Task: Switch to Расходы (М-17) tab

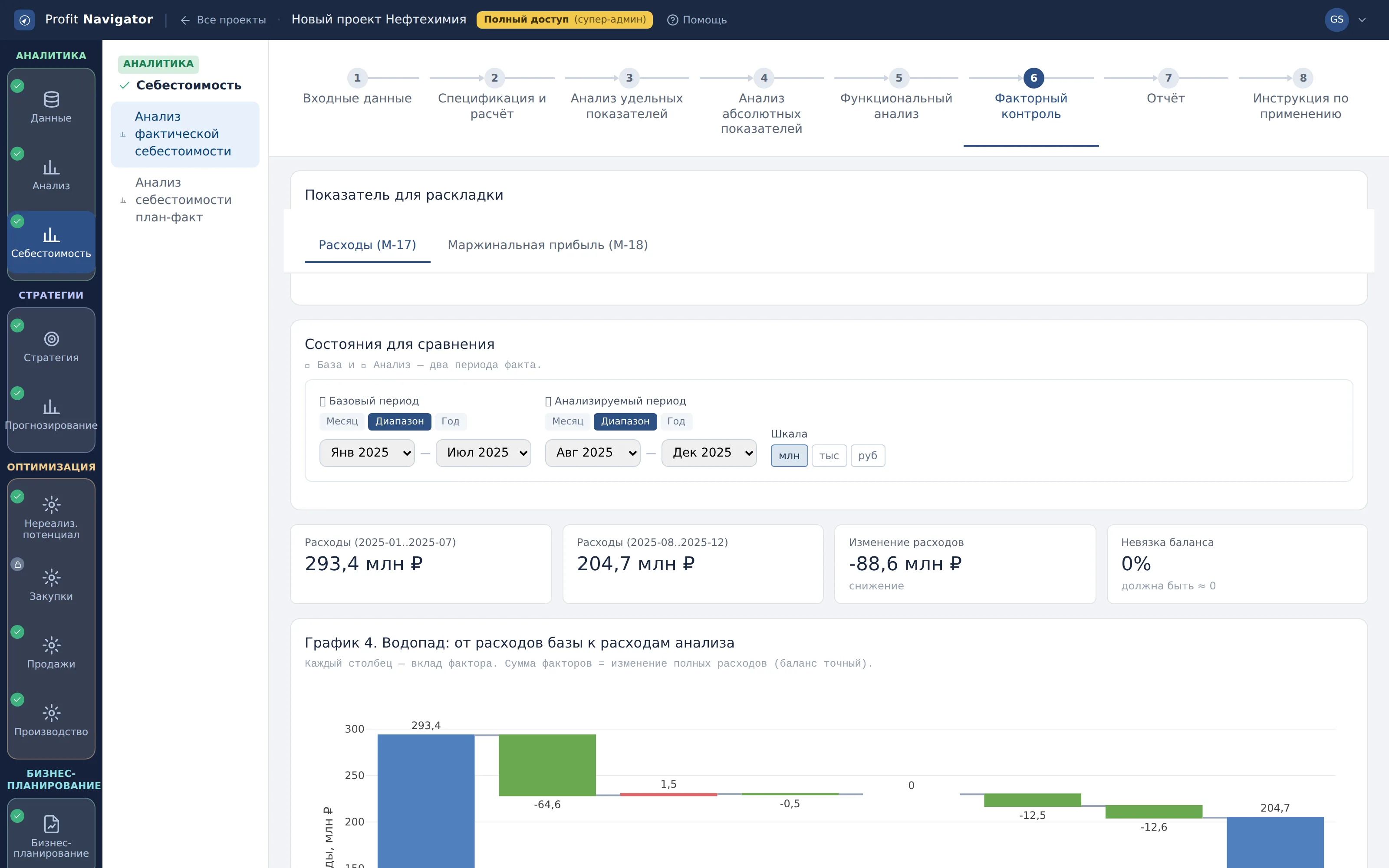Action: pos(367,245)
